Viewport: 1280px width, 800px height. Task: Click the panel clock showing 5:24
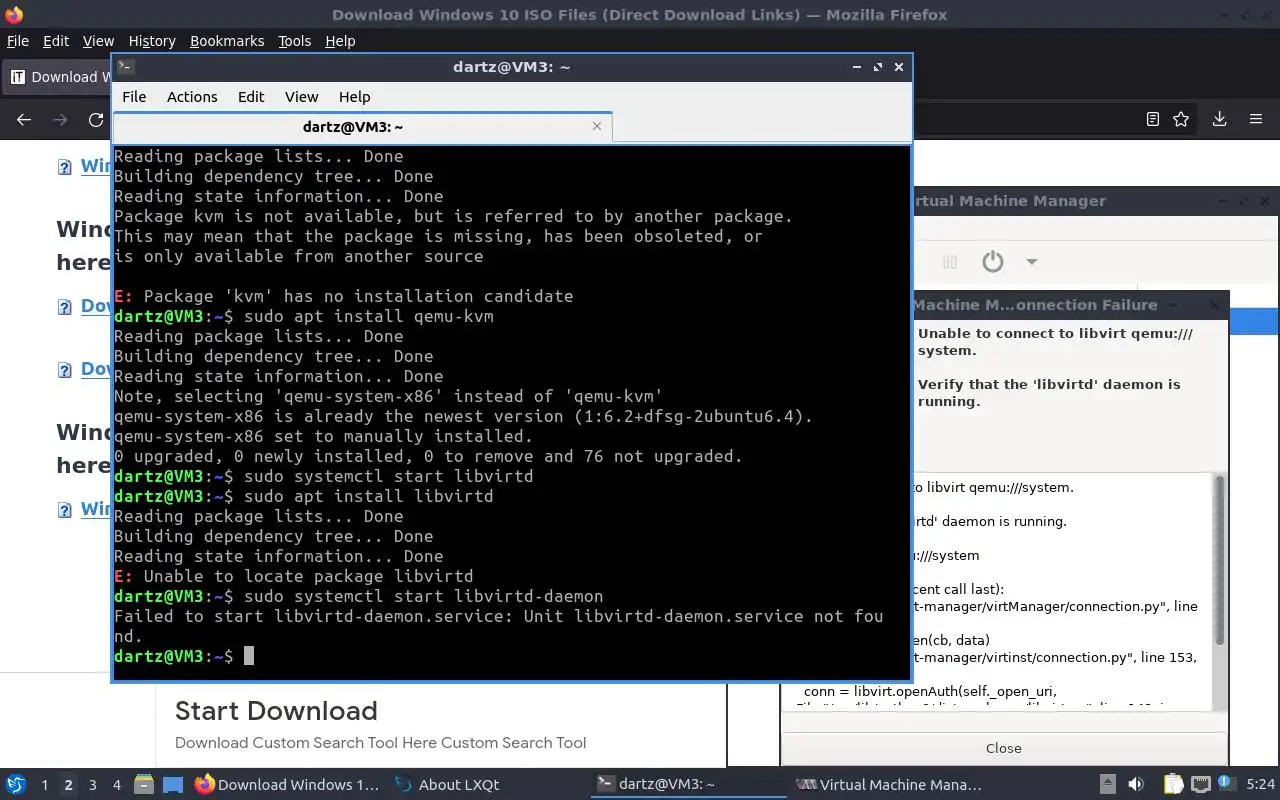(1260, 785)
